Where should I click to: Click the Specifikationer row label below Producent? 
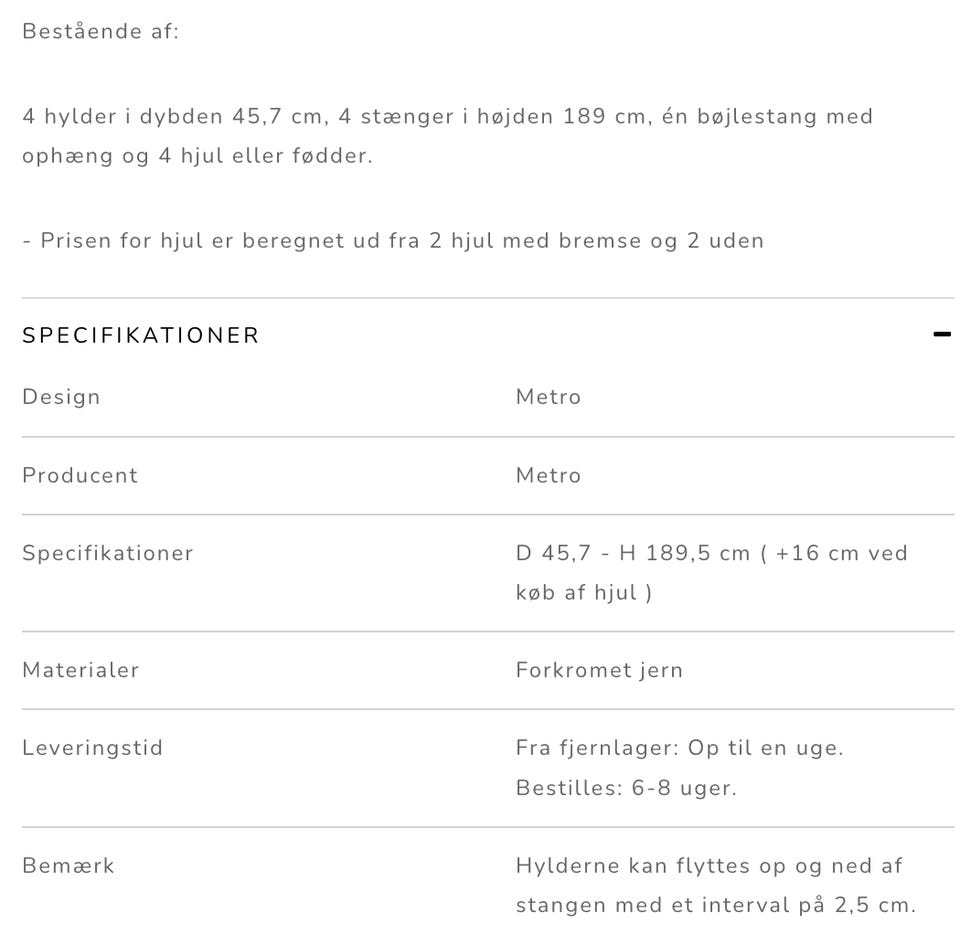point(108,553)
